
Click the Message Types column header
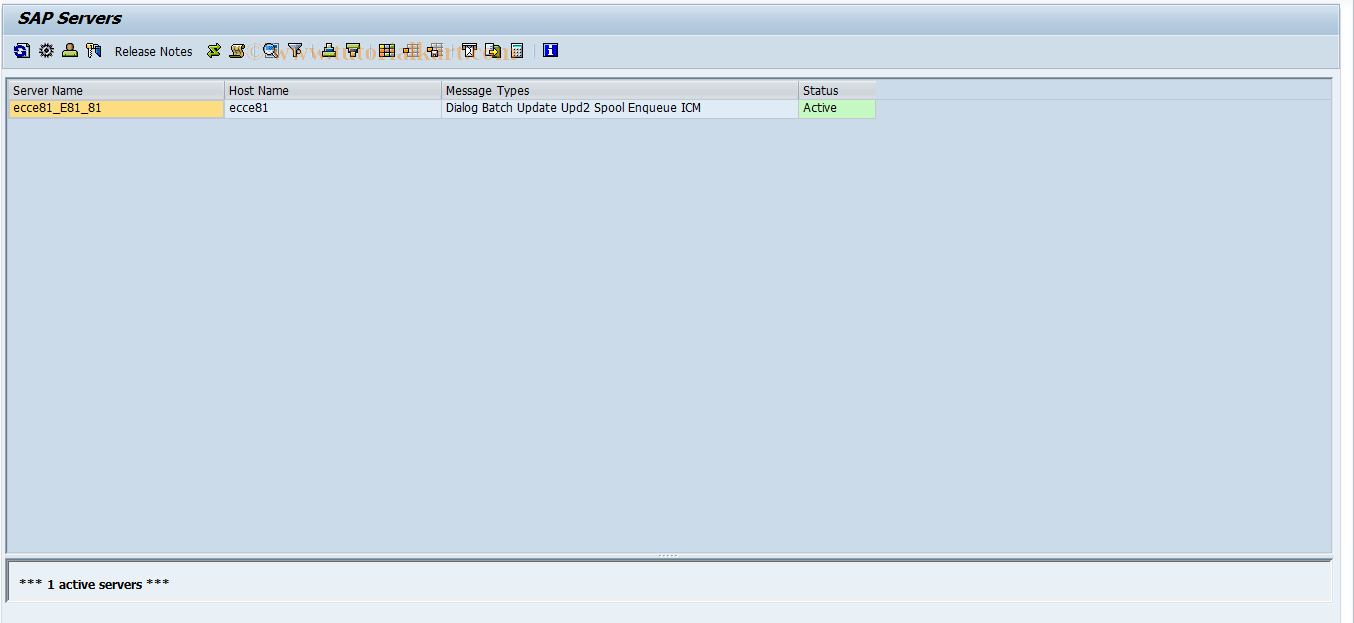coord(620,90)
